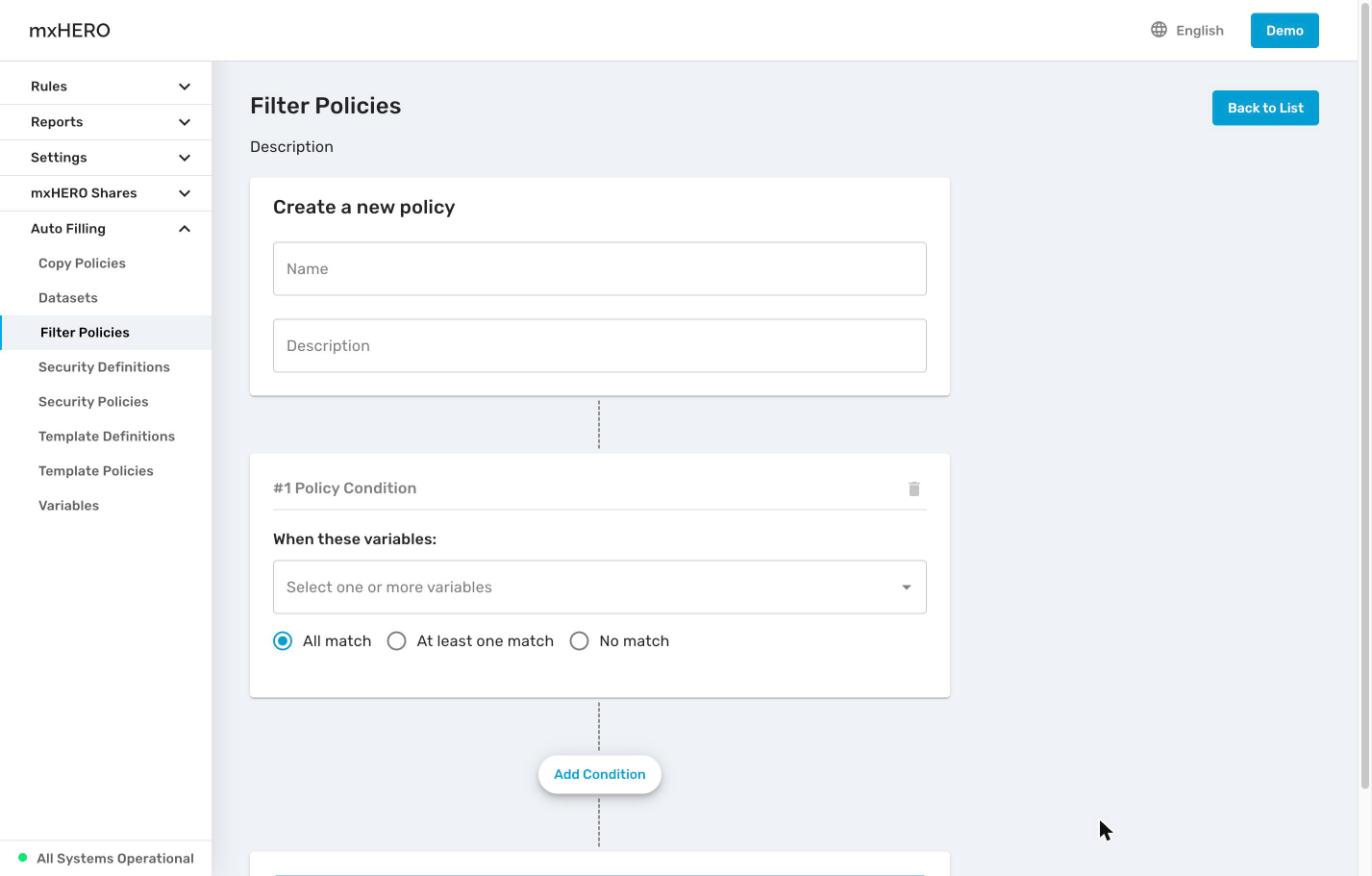The height and width of the screenshot is (876, 1372).
Task: Open the variables selection dropdown
Action: coord(600,587)
